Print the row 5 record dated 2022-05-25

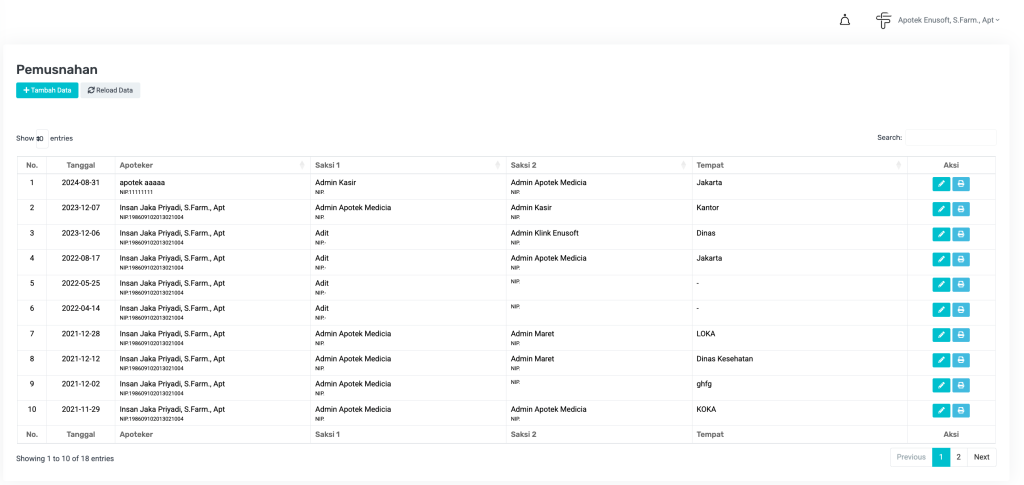961,284
